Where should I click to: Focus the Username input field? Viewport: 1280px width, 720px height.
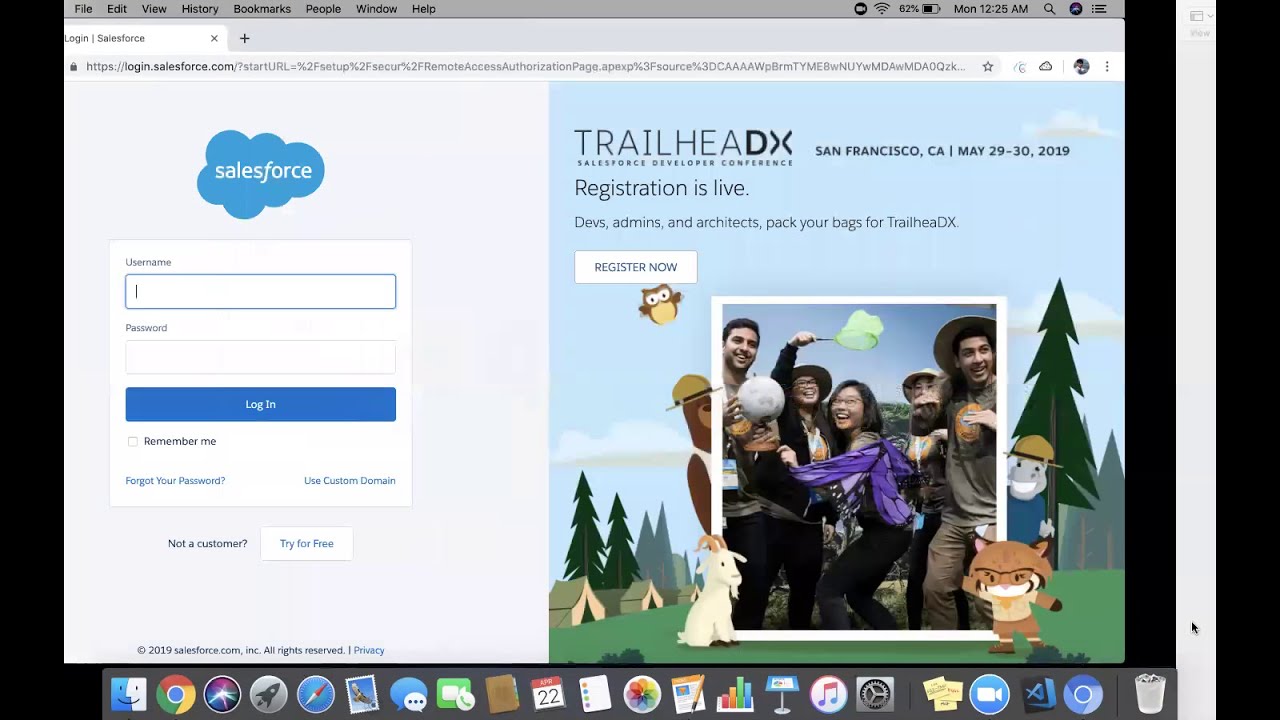point(260,291)
